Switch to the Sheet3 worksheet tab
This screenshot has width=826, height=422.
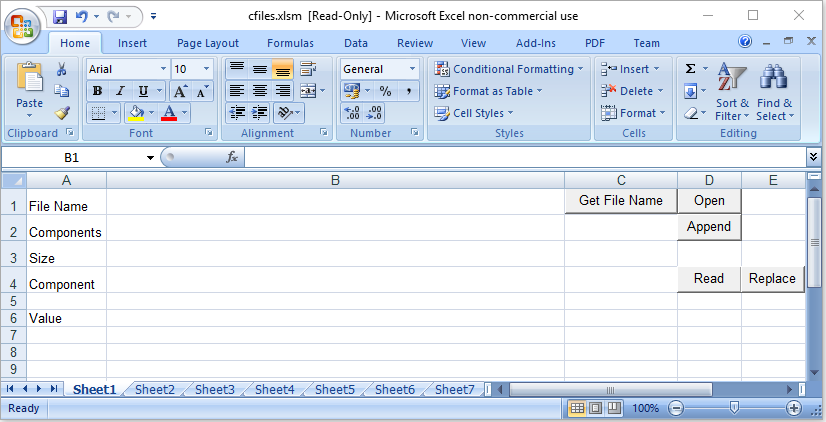click(x=214, y=390)
